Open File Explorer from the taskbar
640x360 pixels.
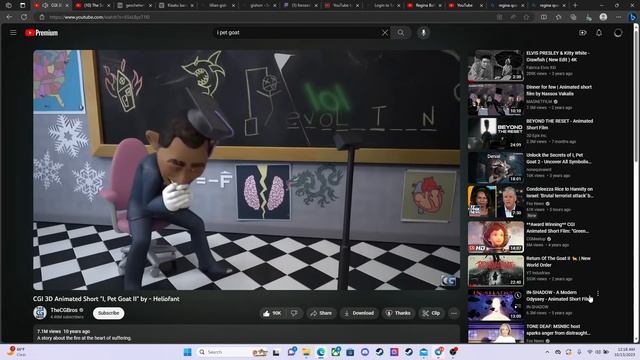(306, 352)
